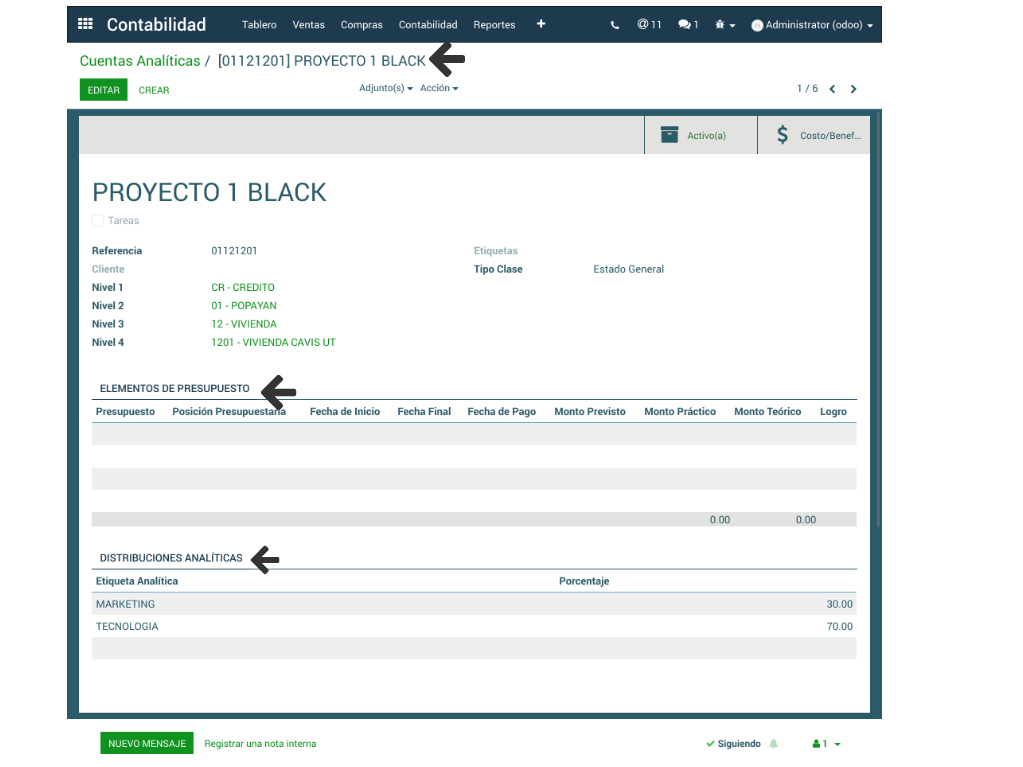Expand the Adjunto(s) dropdown
Screen dimensions: 1023x767
386,88
